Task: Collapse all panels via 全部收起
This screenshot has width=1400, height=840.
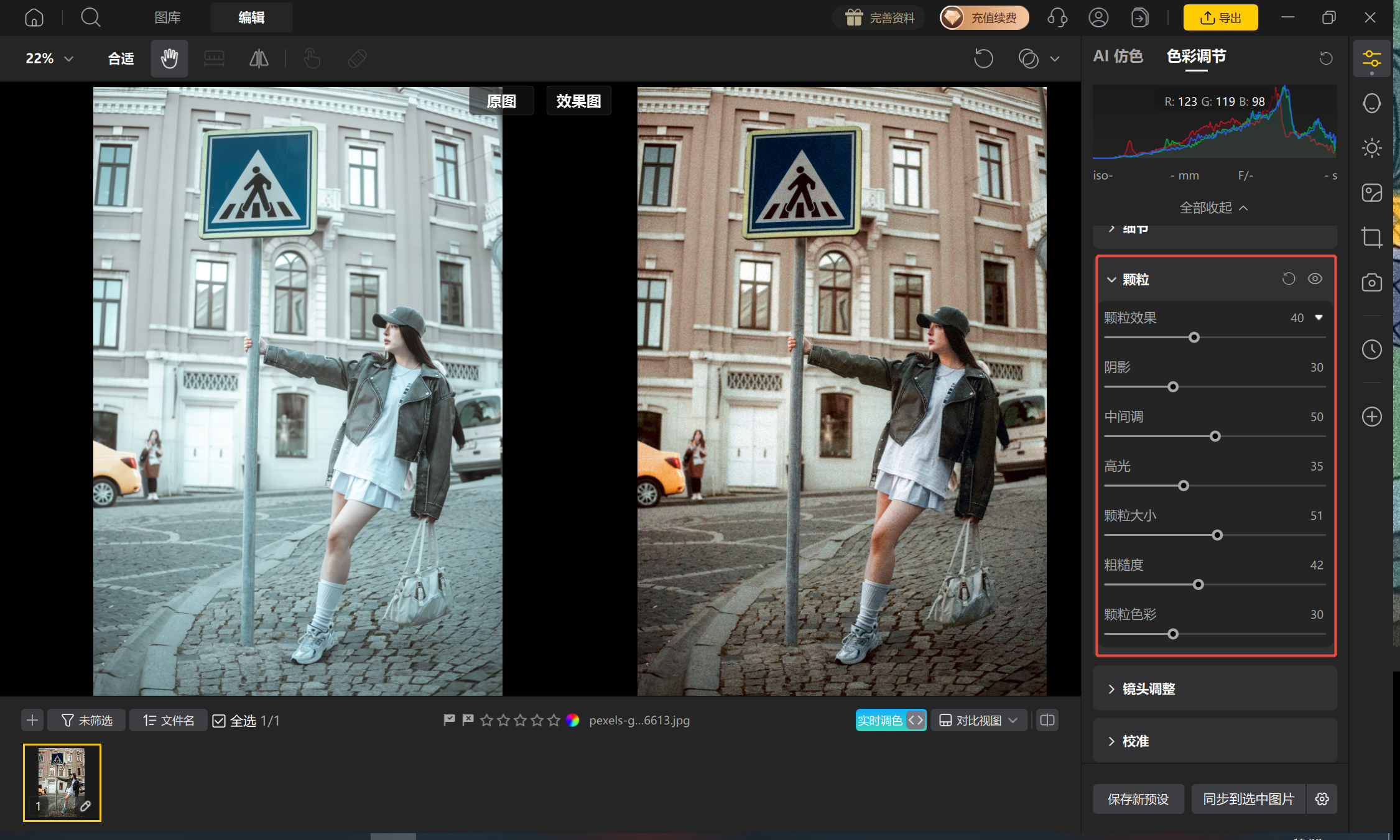Action: pyautogui.click(x=1214, y=208)
